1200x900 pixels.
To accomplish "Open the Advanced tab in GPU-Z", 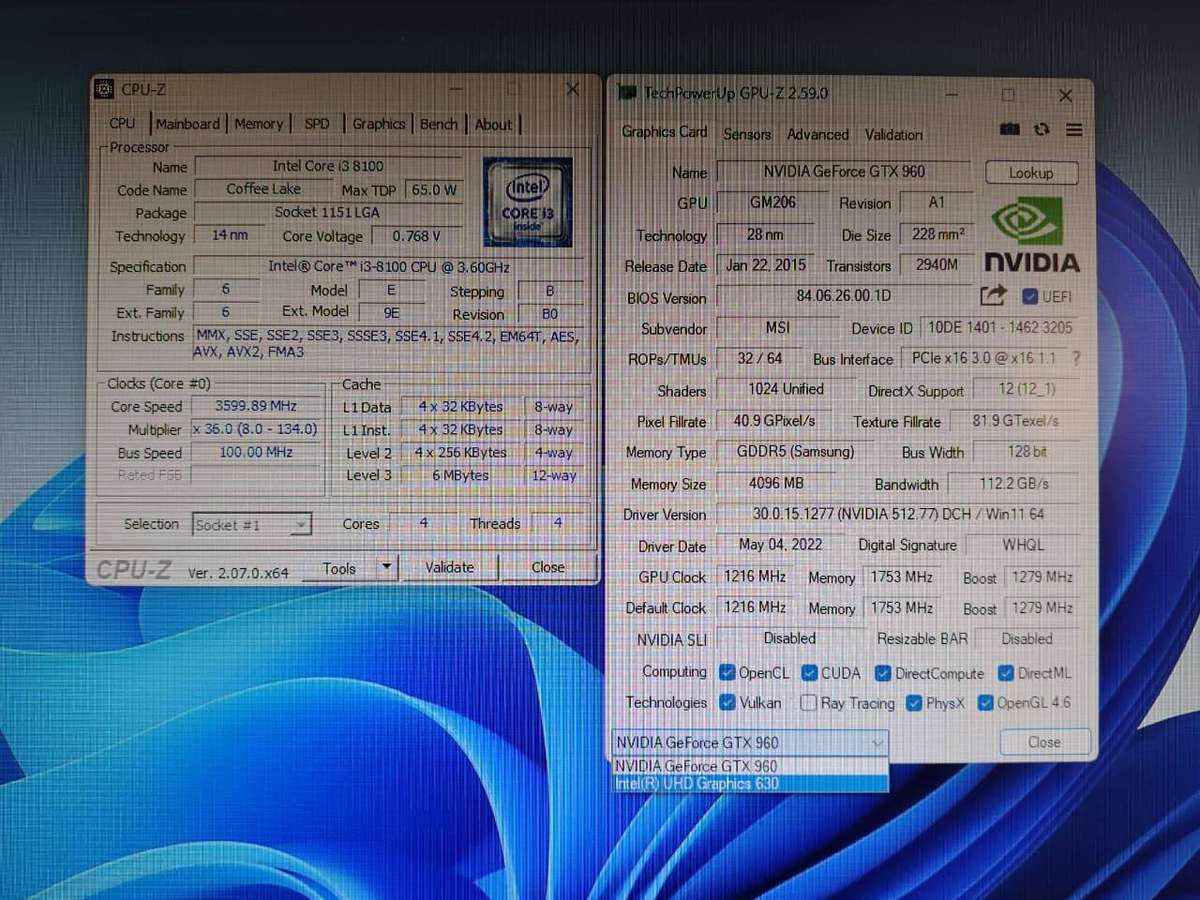I will point(817,134).
